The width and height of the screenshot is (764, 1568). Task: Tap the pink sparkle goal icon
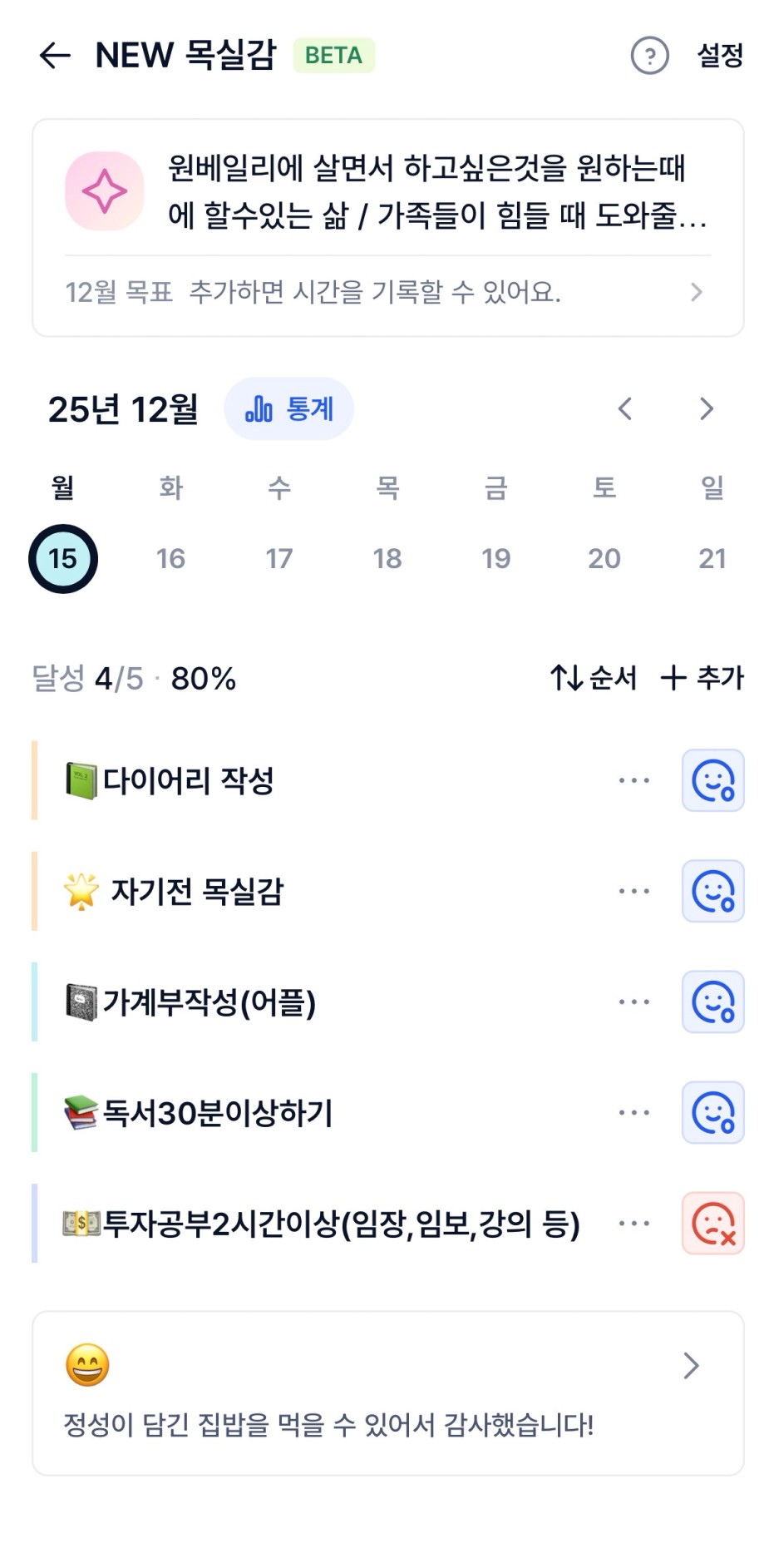105,191
